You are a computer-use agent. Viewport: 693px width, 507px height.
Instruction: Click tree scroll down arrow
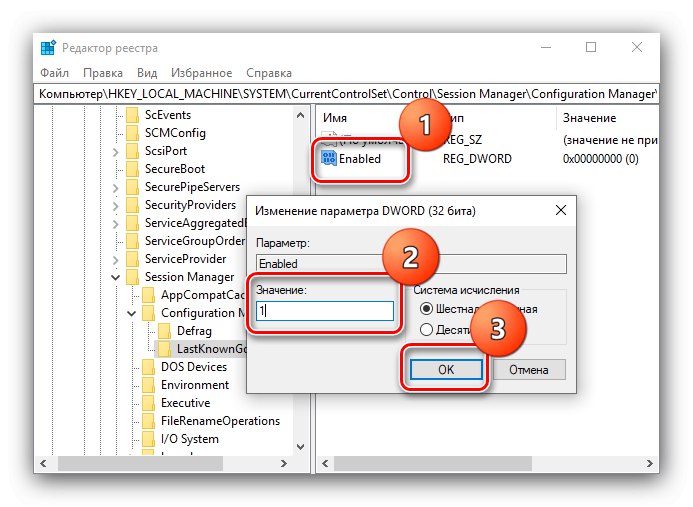[x=301, y=446]
